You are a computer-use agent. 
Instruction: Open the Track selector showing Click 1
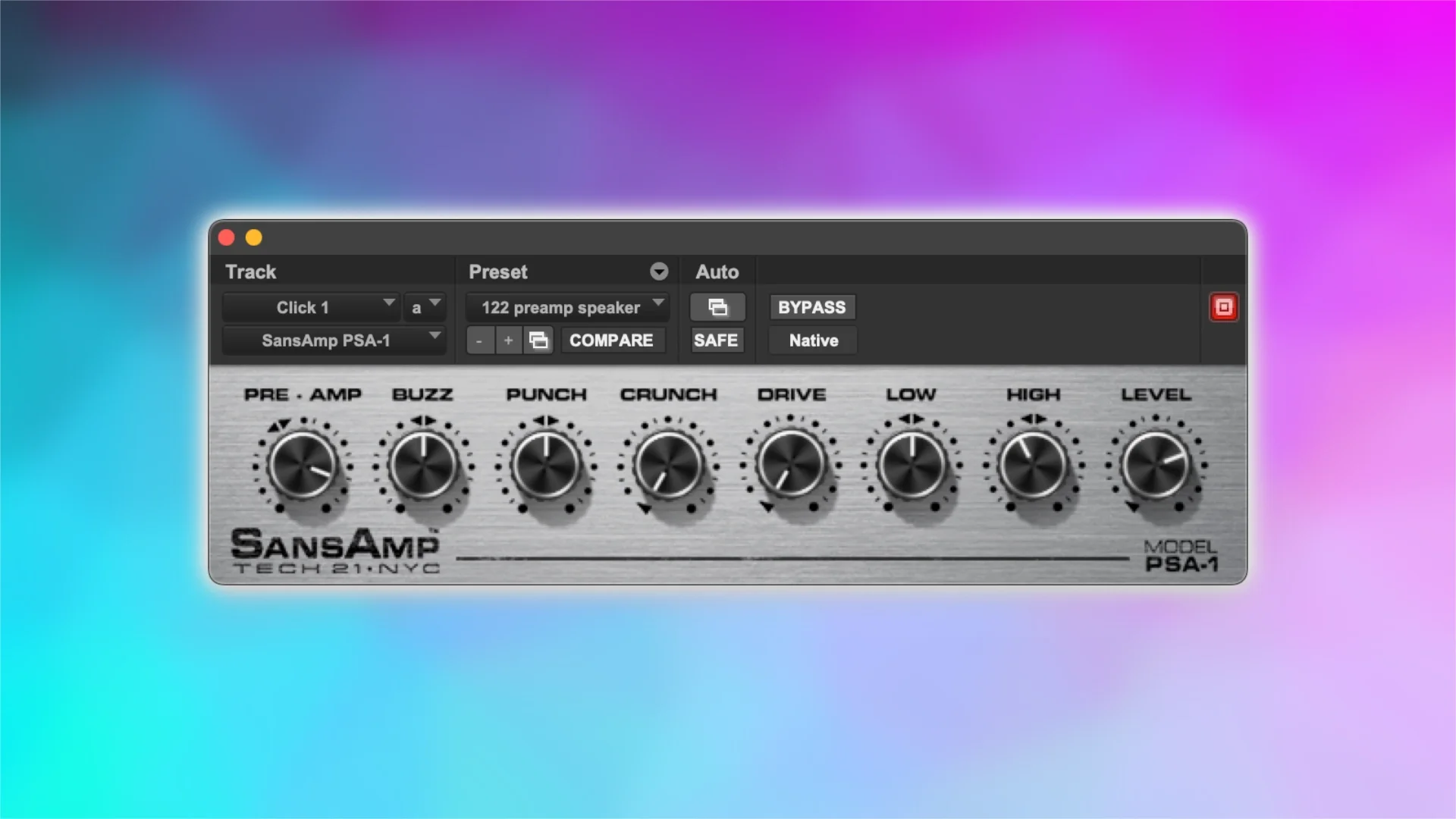[311, 307]
